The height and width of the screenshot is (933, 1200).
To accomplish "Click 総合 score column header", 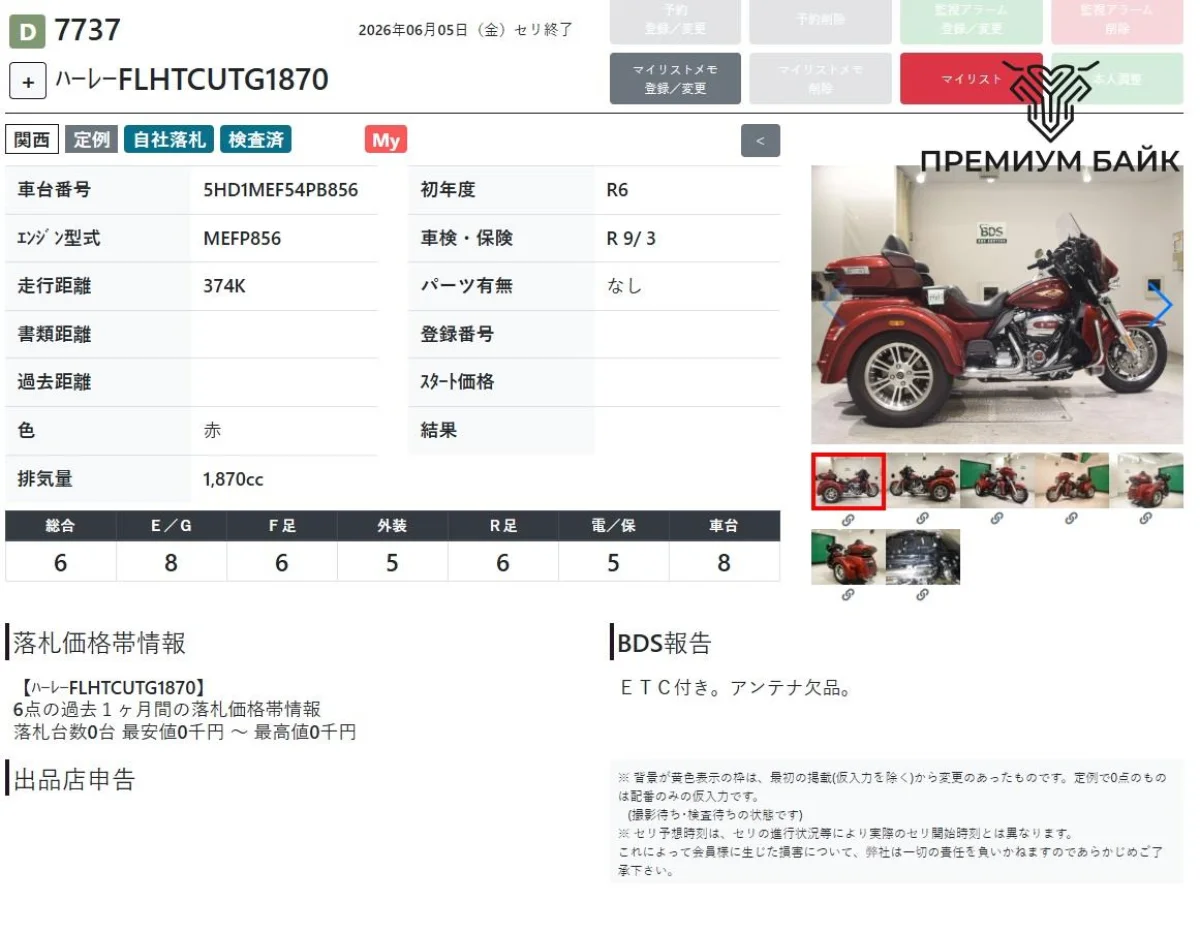I will pyautogui.click(x=60, y=526).
